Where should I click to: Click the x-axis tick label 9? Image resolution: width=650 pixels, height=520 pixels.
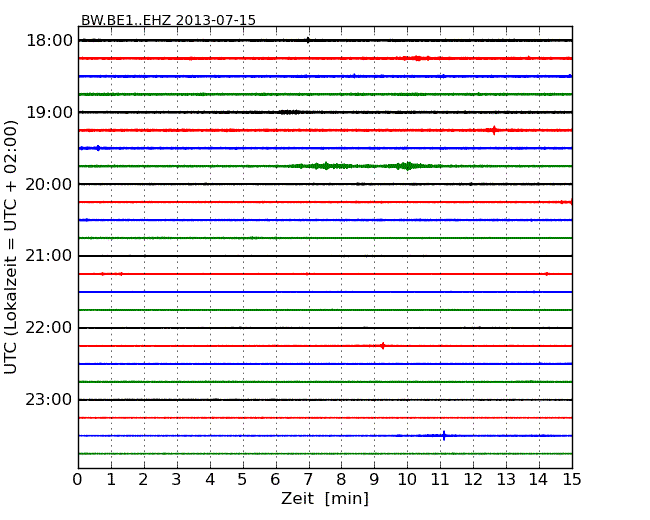point(374,480)
